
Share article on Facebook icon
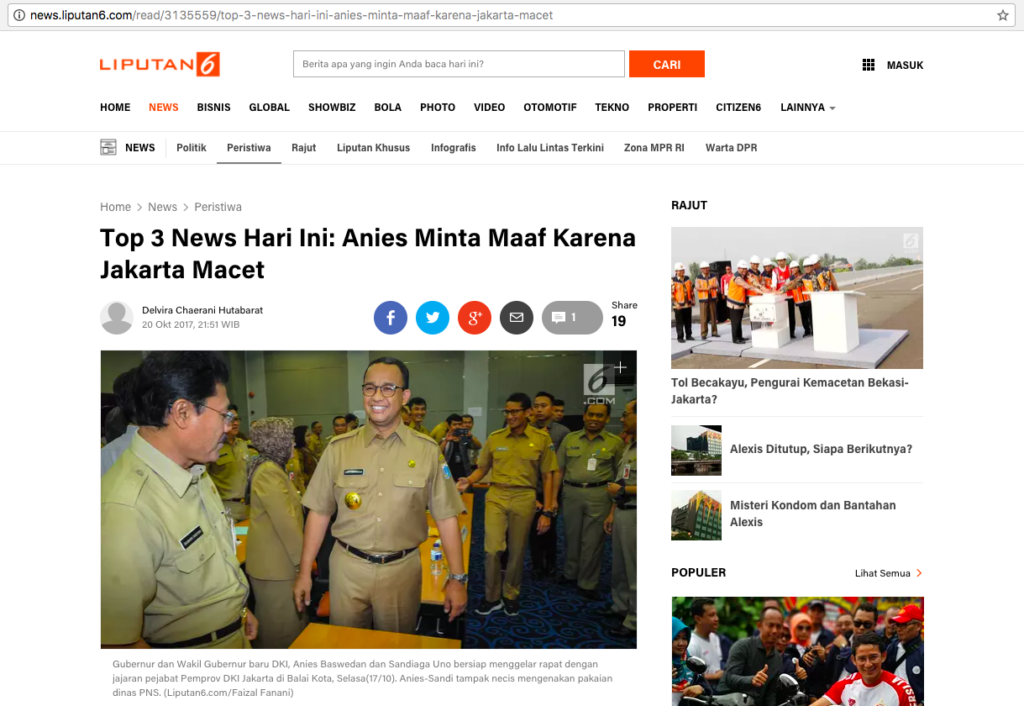tap(390, 318)
